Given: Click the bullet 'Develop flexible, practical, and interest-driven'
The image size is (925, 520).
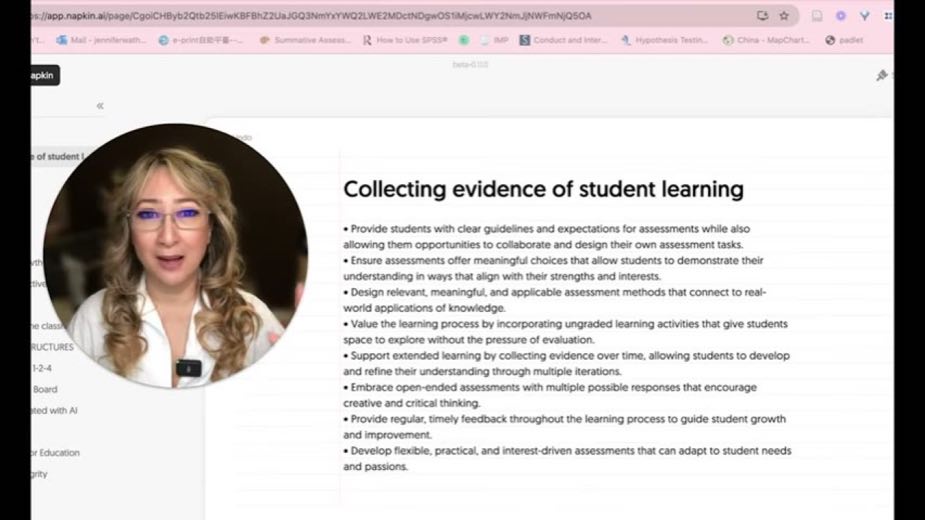Looking at the screenshot, I should tap(568, 459).
